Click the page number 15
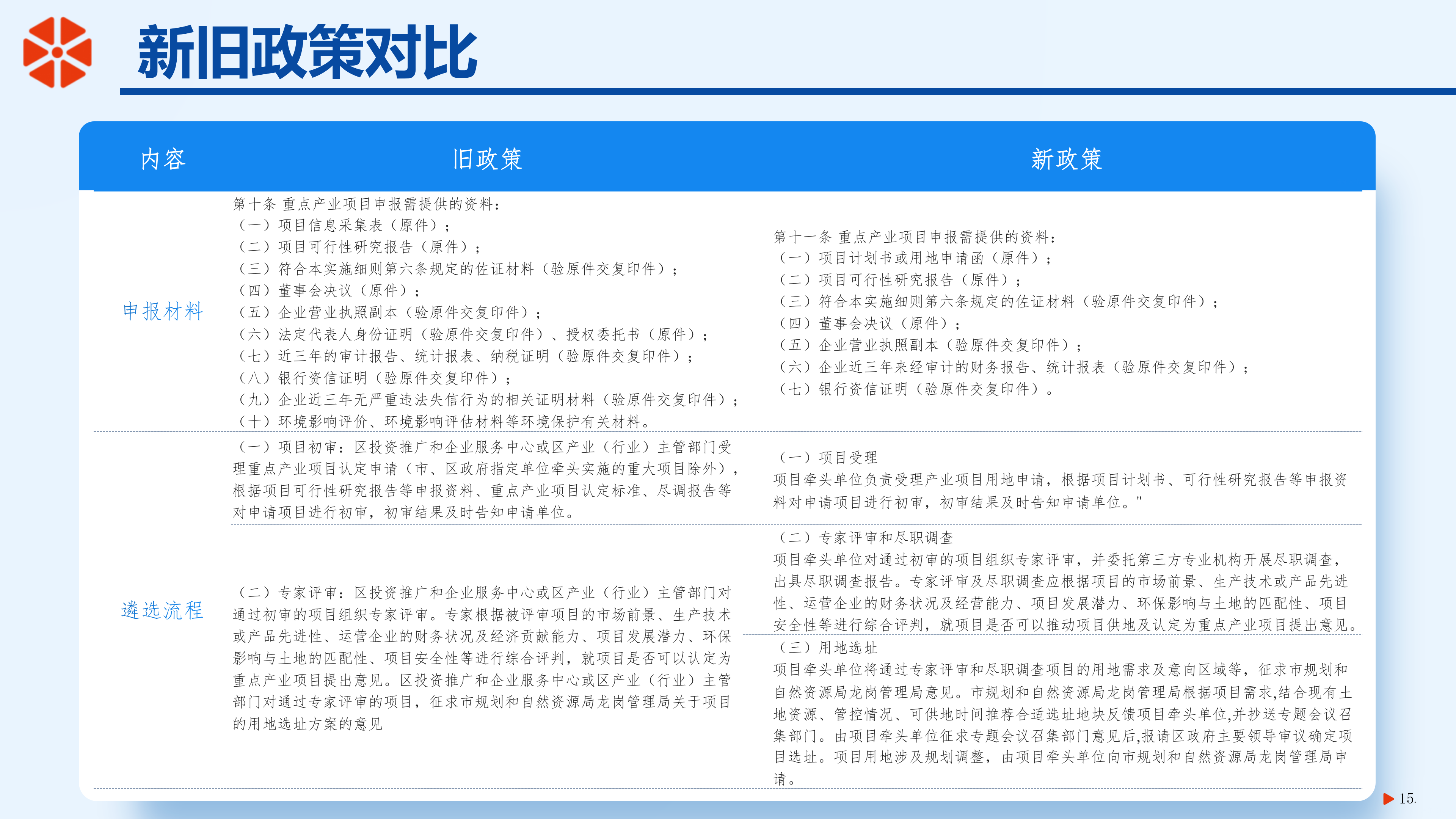The image size is (1456, 819). [1407, 799]
